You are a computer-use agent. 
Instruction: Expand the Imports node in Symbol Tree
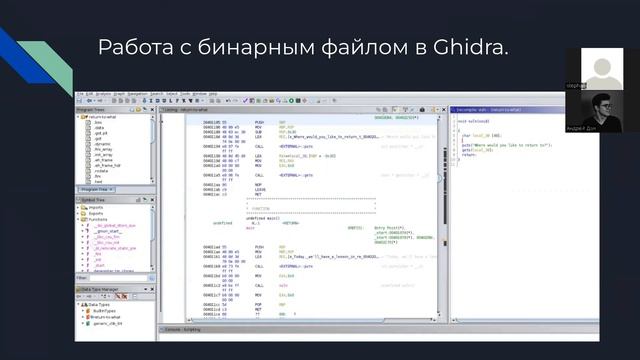tap(78, 207)
